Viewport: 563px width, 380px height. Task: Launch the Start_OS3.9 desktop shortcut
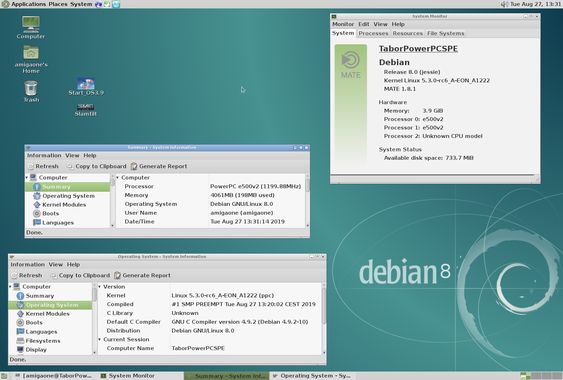86,87
